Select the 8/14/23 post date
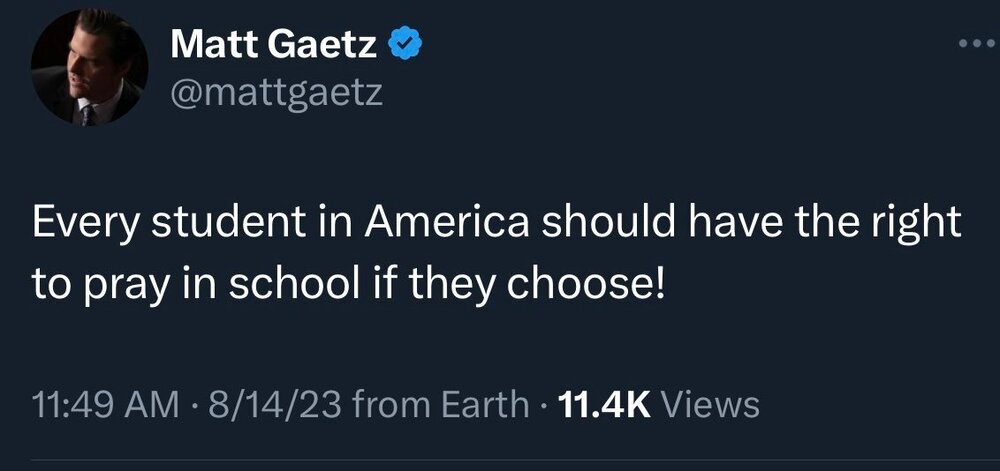This screenshot has height=471, width=1000. (x=269, y=405)
